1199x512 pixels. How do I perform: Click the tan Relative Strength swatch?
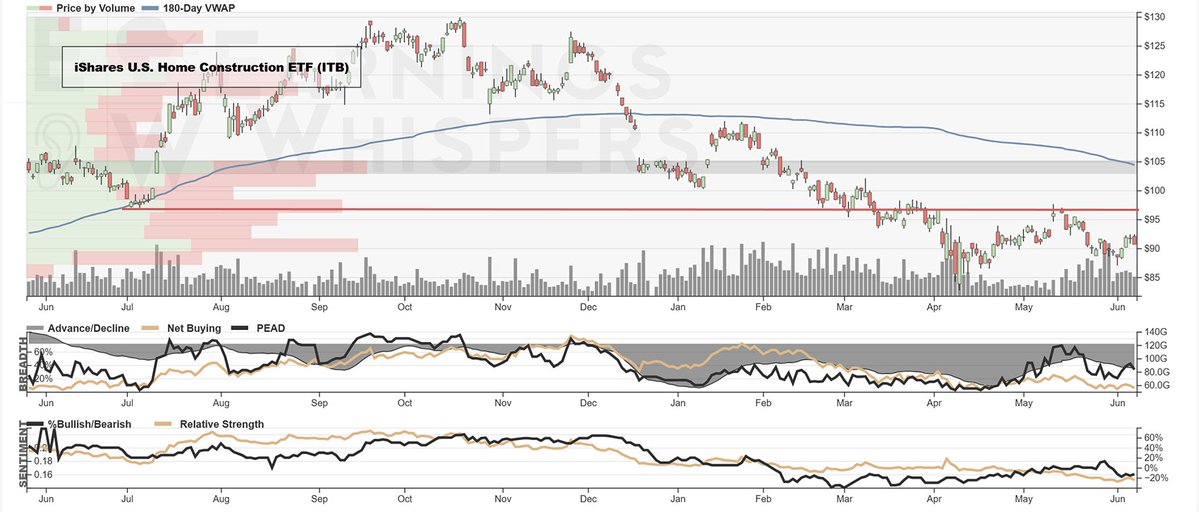[x=164, y=423]
